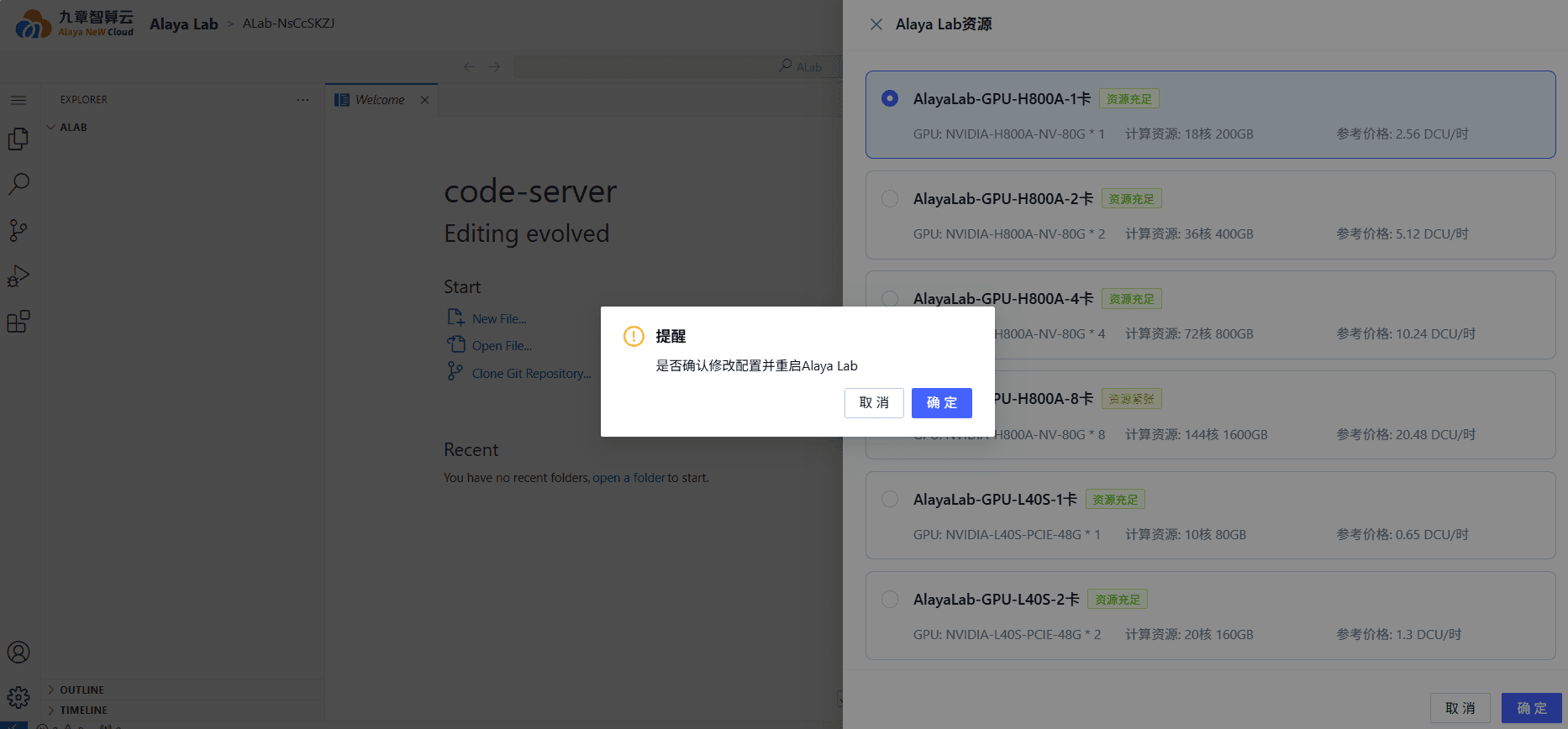
Task: Click 计算资源: 10核 80GB text
Action: pos(1186,535)
